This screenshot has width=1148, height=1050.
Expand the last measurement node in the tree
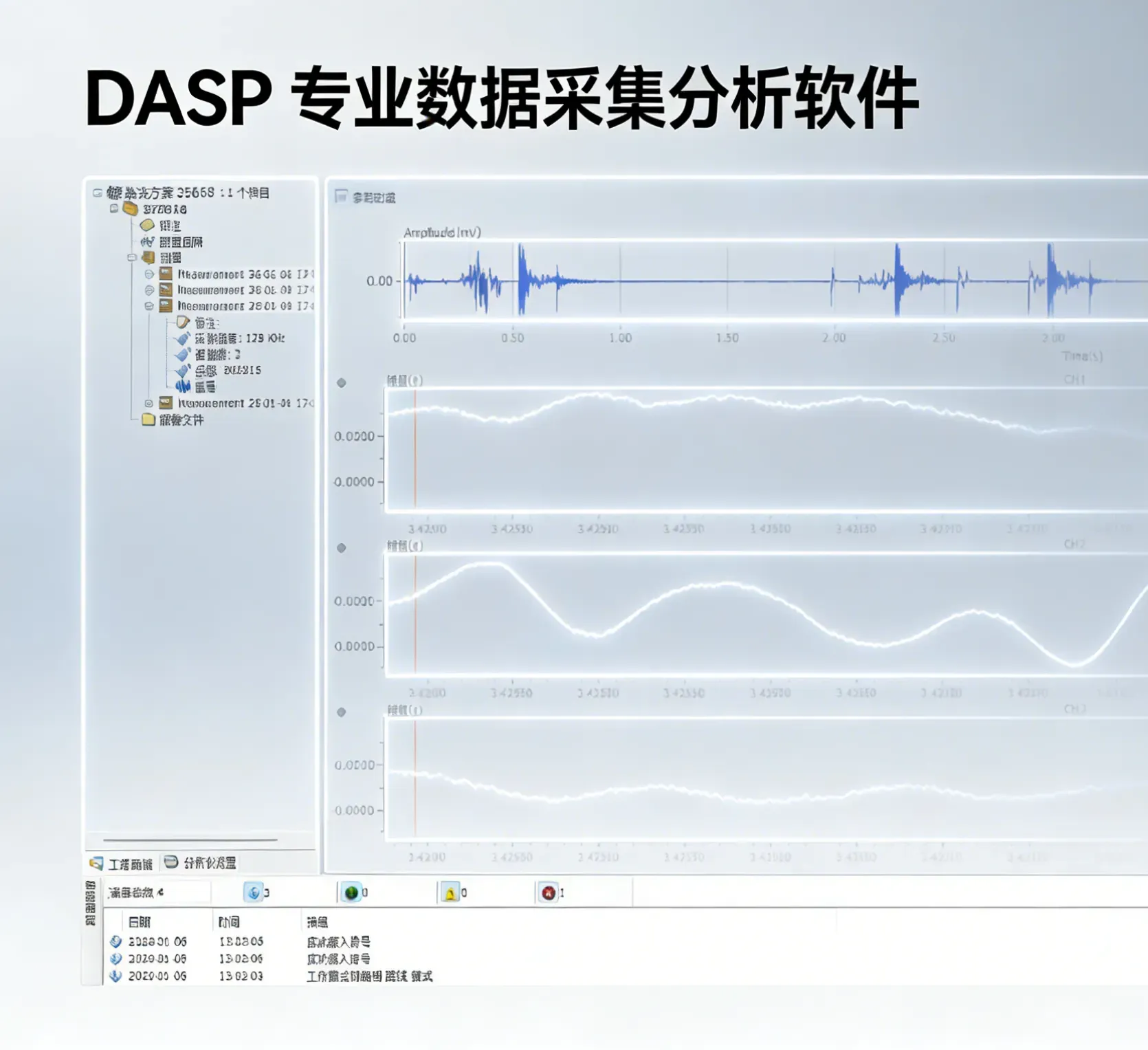coord(149,403)
